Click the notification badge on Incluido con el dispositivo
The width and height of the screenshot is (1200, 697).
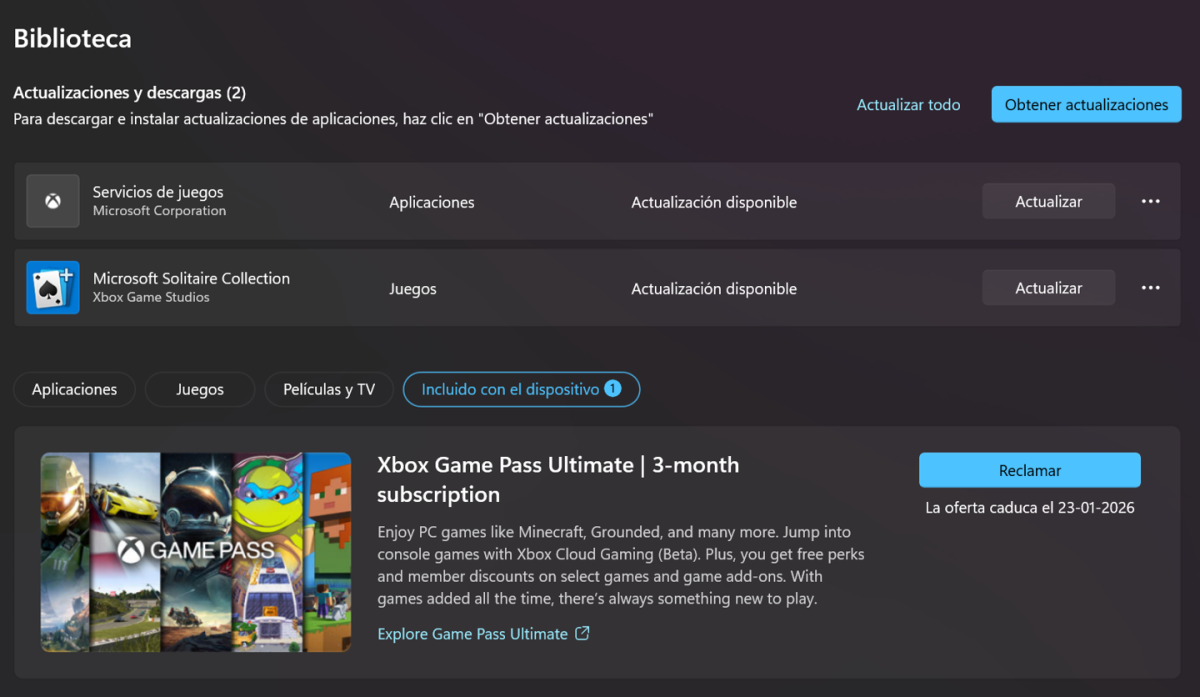click(x=613, y=389)
